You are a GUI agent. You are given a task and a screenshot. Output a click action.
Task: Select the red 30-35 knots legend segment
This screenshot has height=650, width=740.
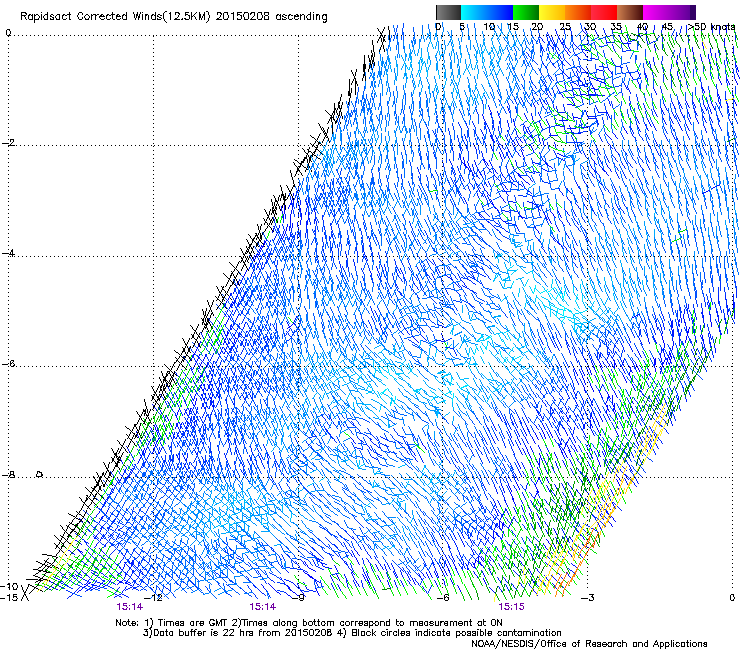coord(604,12)
